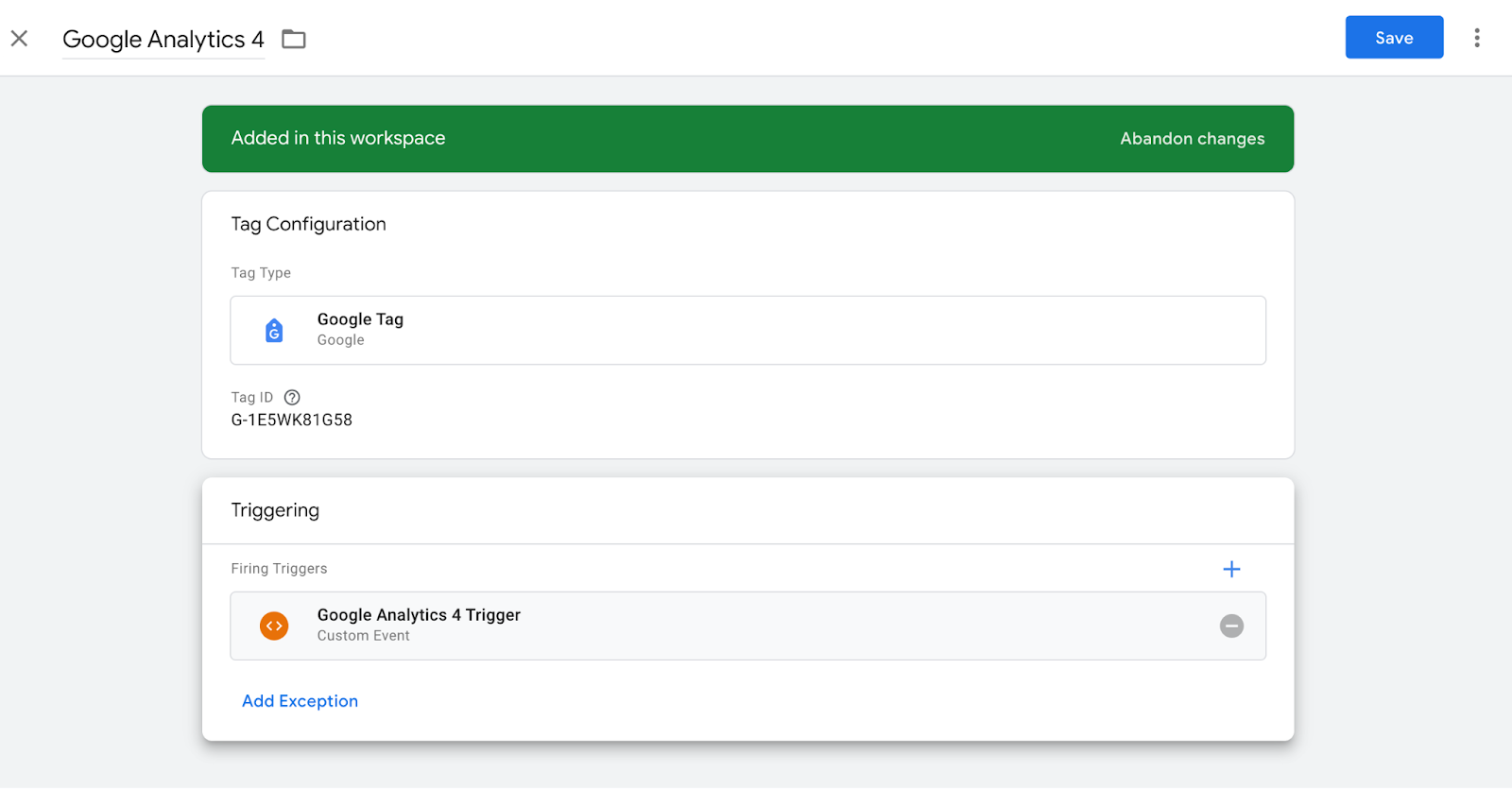Viewport: 1512px width, 789px height.
Task: Click Abandon changes
Action: (x=1192, y=139)
